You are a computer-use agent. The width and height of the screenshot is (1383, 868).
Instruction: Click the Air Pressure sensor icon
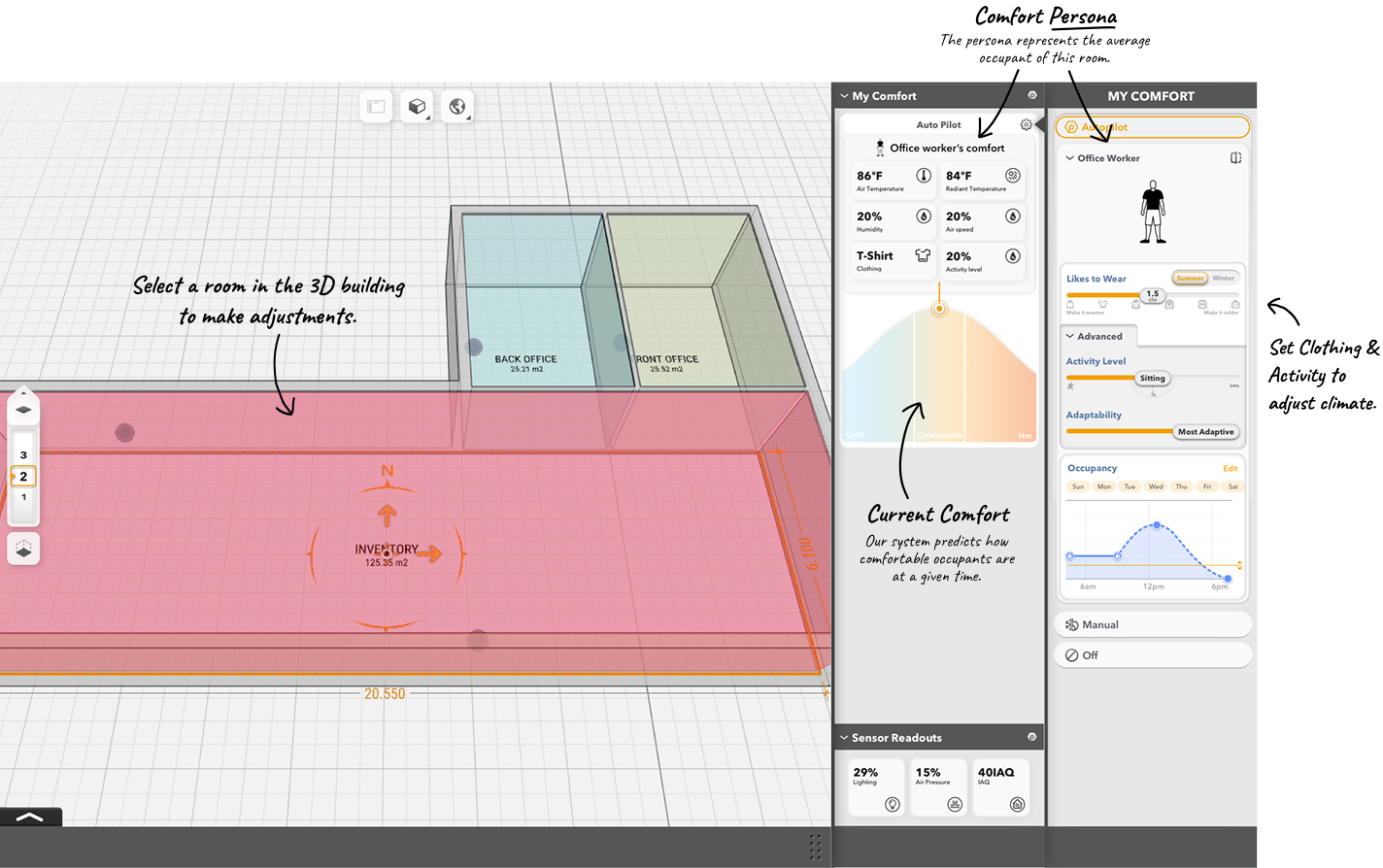pyautogui.click(x=955, y=804)
